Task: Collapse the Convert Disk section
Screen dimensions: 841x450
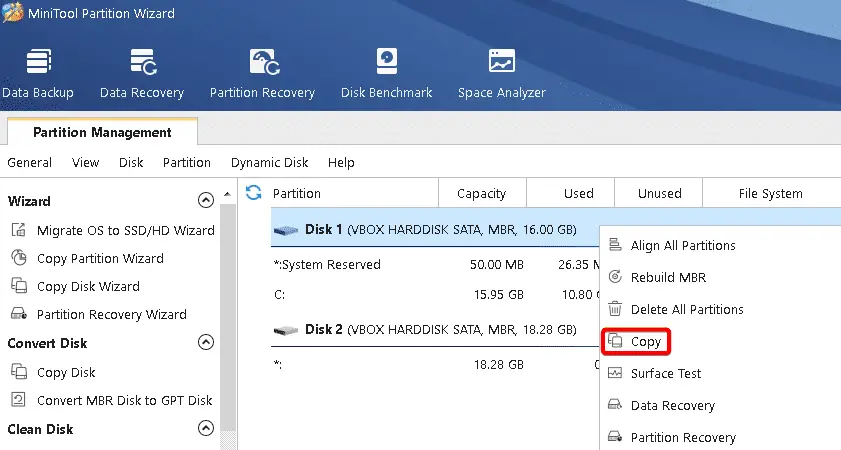Action: (x=206, y=342)
